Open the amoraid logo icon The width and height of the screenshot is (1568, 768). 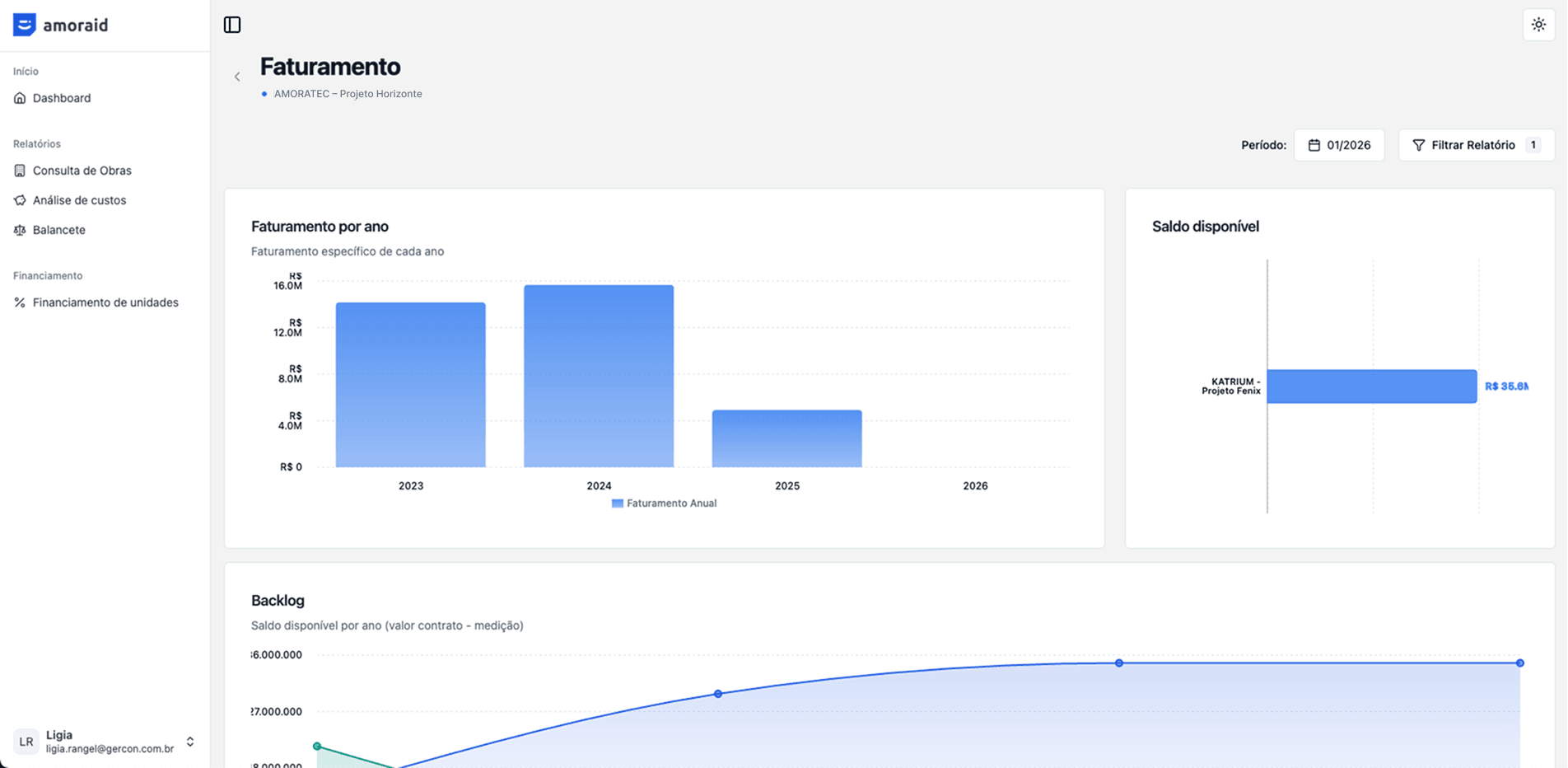click(x=24, y=25)
